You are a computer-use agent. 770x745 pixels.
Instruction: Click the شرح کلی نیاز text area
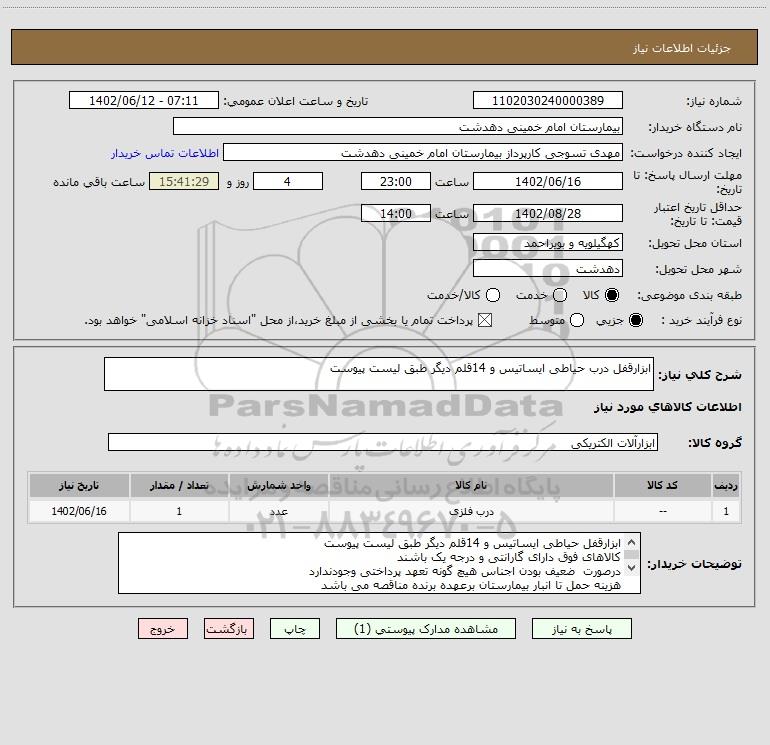coord(379,374)
